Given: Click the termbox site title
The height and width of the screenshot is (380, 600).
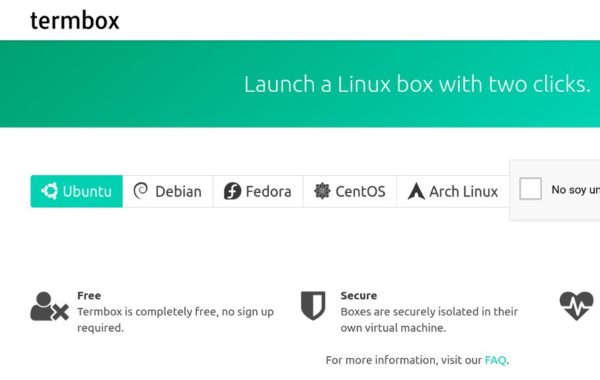Looking at the screenshot, I should [75, 21].
